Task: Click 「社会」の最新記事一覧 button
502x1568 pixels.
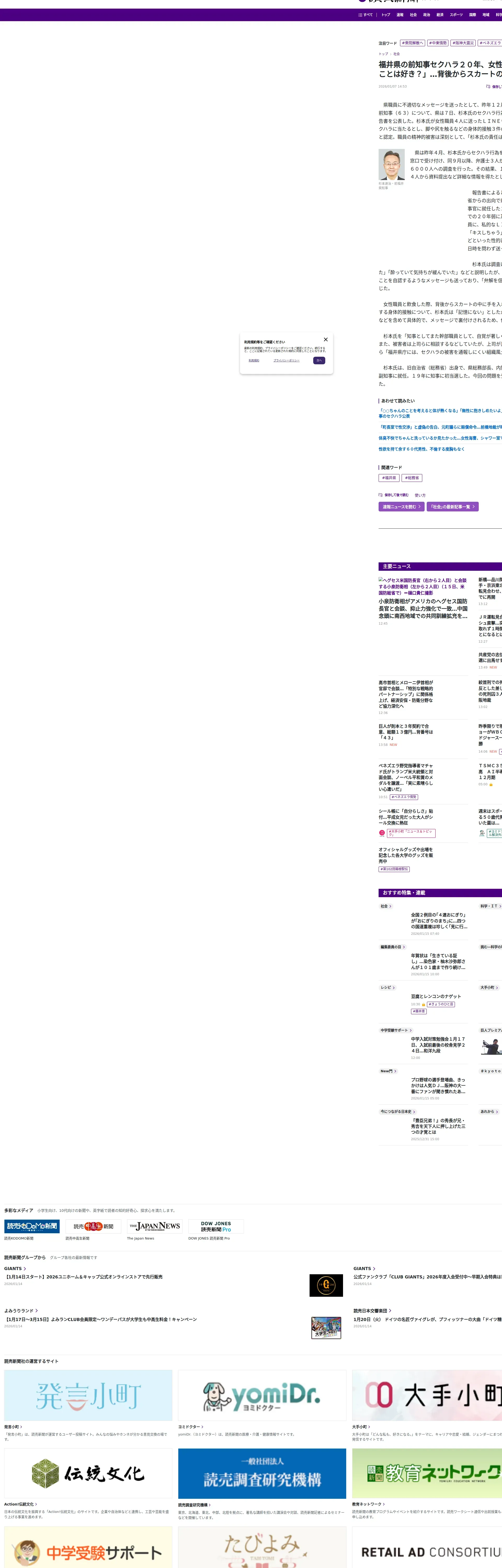Action: [x=452, y=506]
